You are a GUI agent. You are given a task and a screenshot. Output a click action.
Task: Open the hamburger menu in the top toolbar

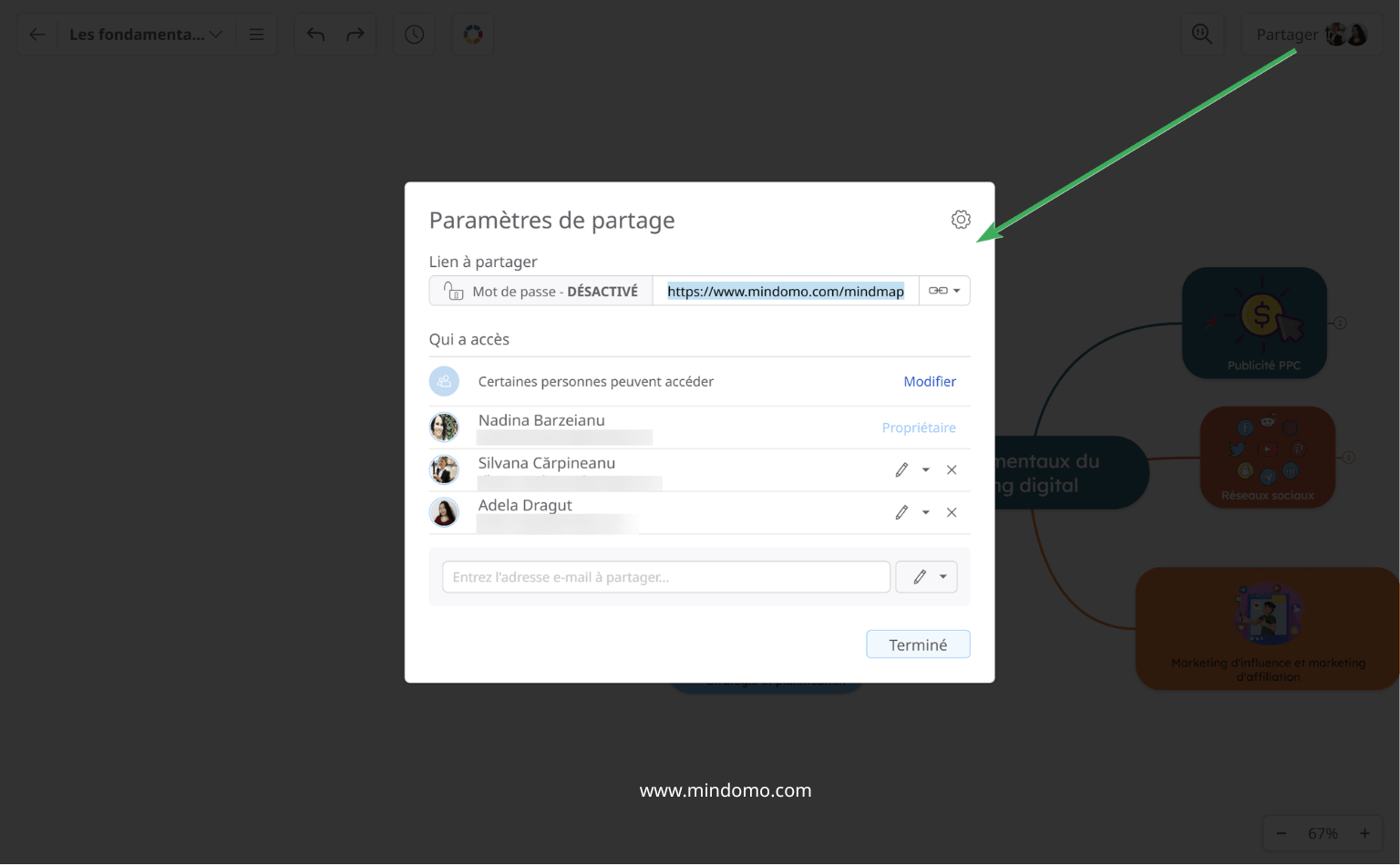[256, 34]
